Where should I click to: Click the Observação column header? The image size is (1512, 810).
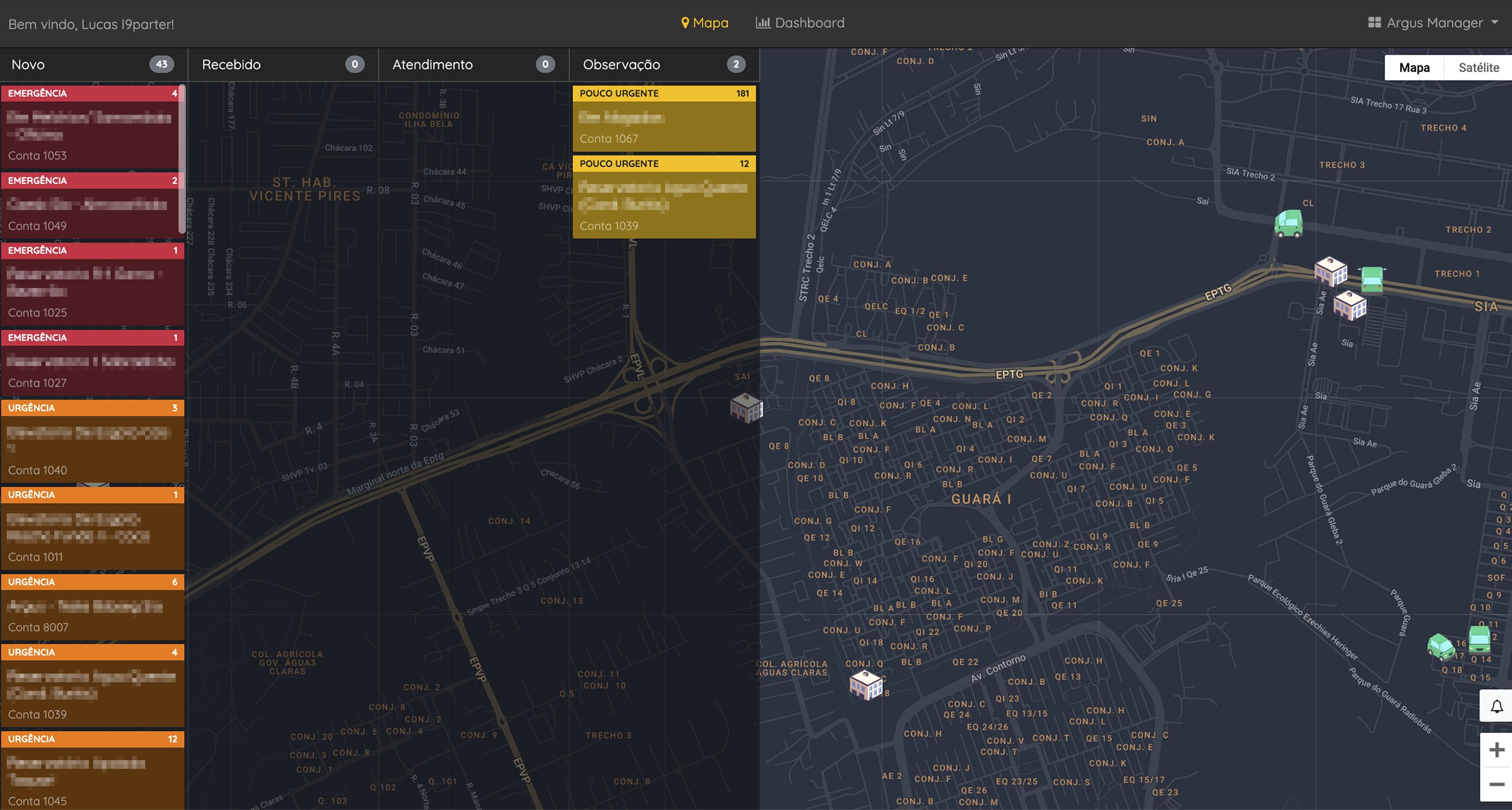[x=621, y=65]
